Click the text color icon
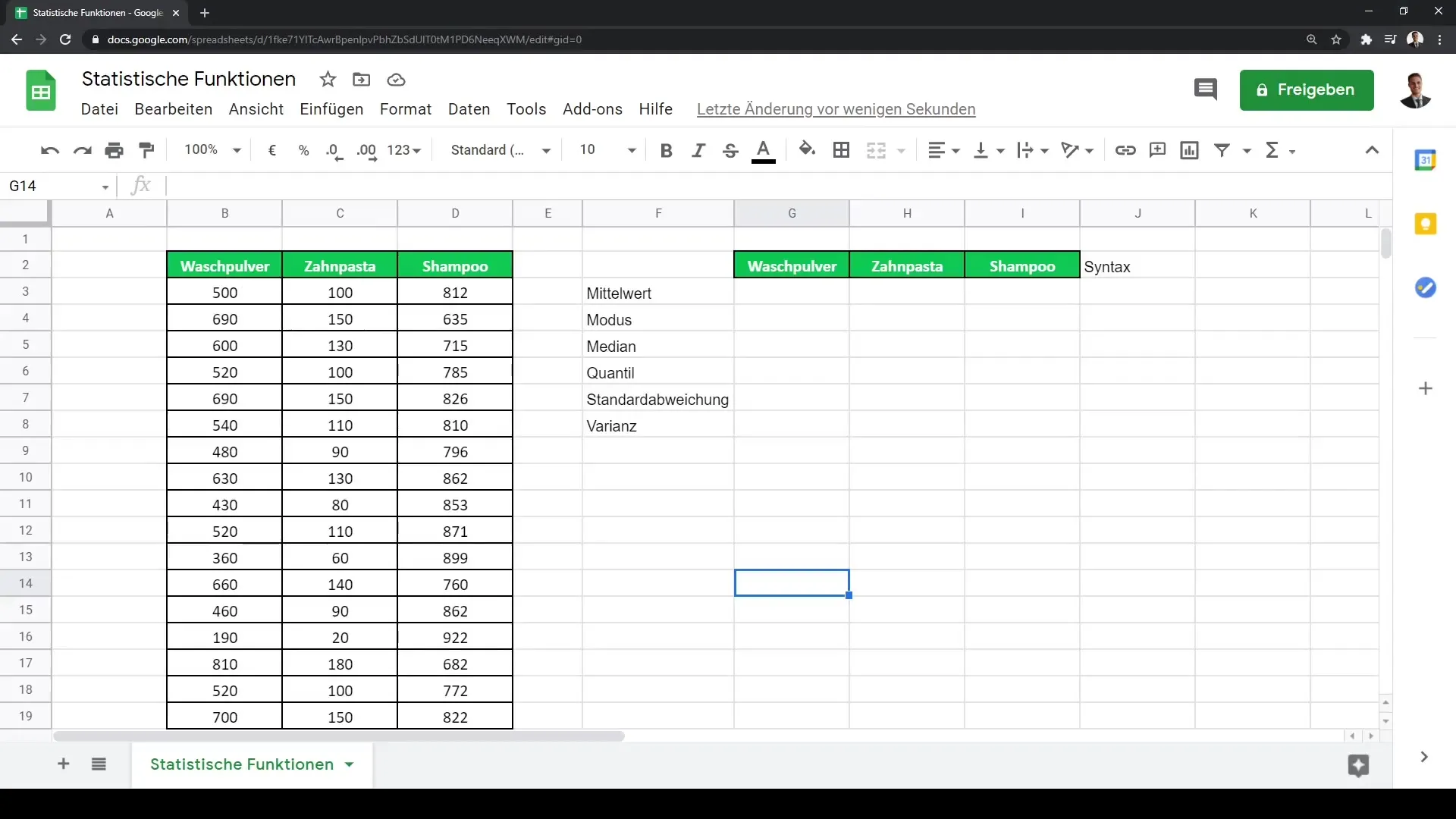1456x819 pixels. click(x=763, y=150)
